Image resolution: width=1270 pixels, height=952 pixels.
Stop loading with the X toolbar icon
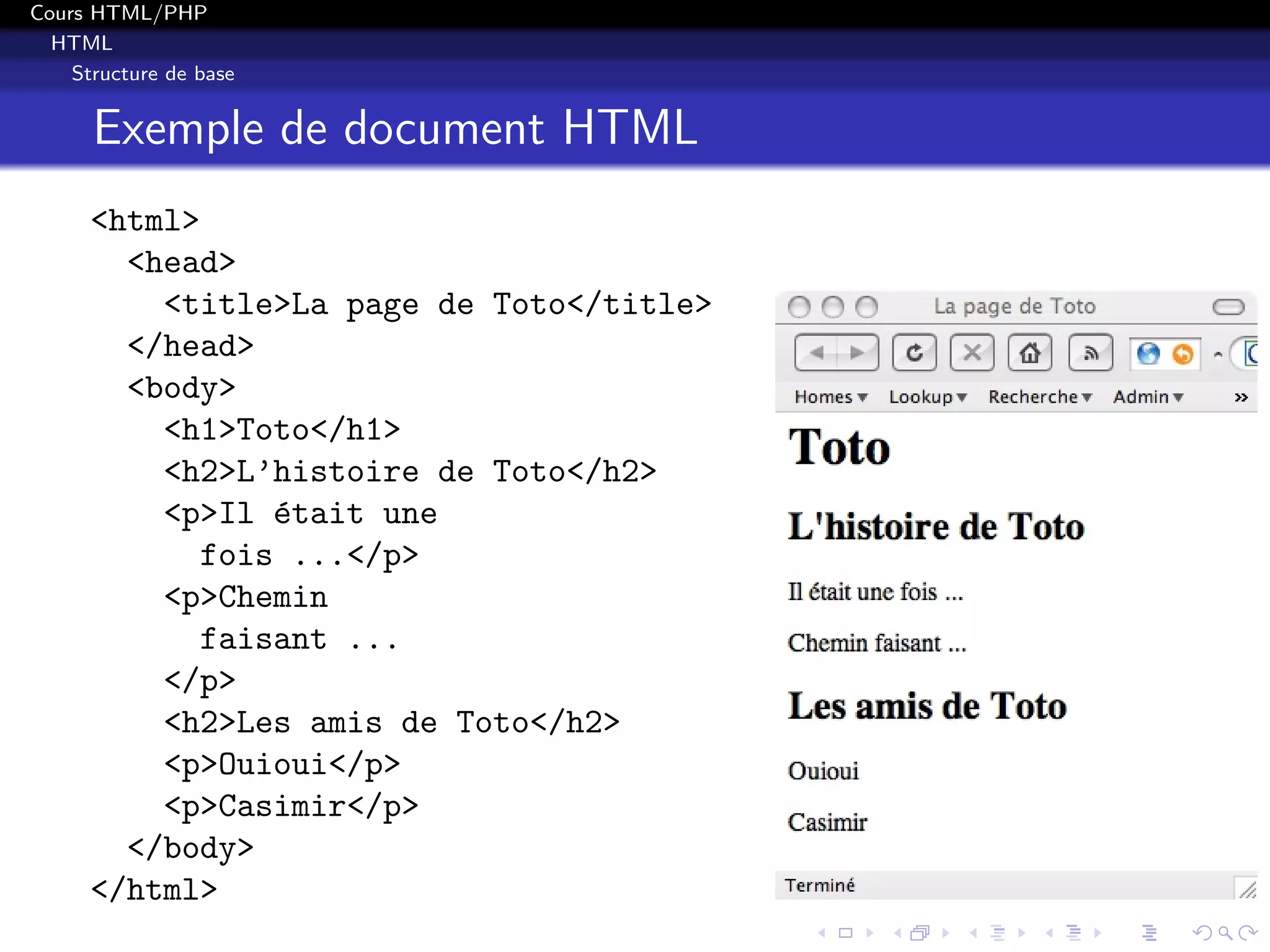(x=972, y=353)
